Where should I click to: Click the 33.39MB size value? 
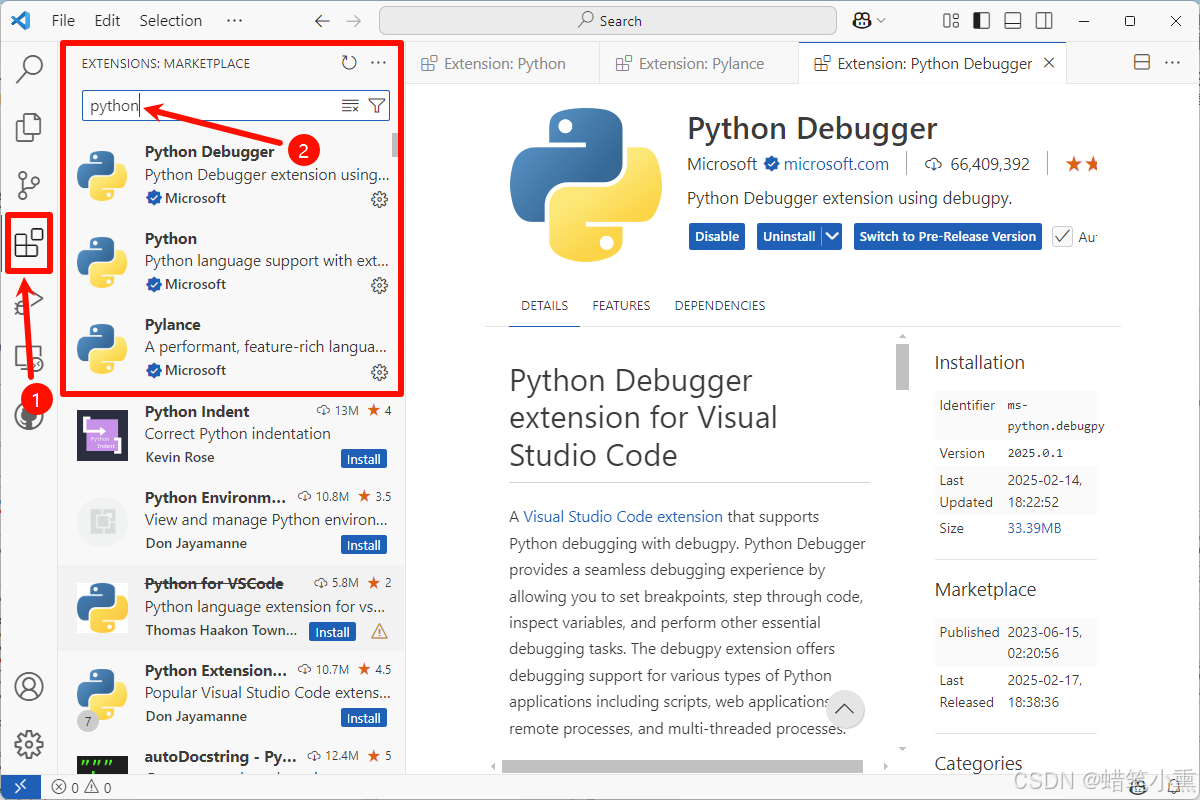pyautogui.click(x=1034, y=528)
